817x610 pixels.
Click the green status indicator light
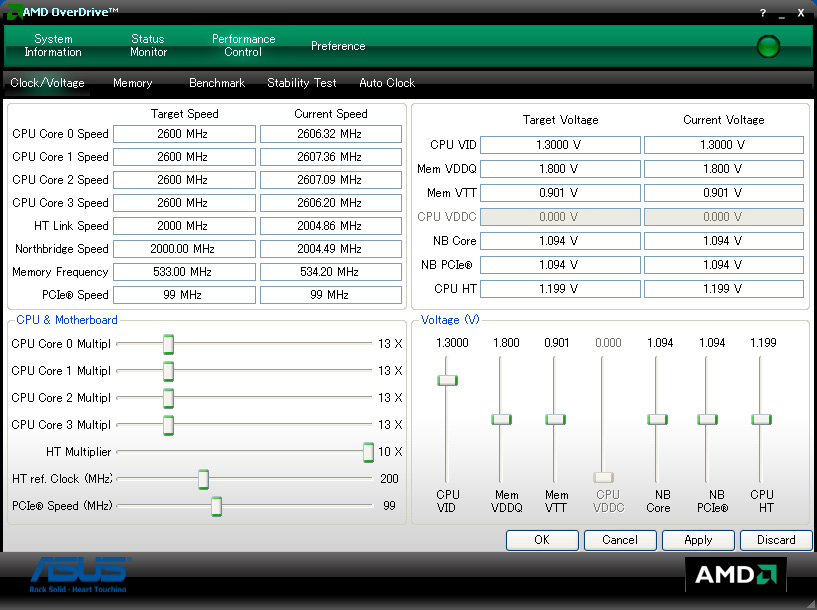(x=768, y=46)
